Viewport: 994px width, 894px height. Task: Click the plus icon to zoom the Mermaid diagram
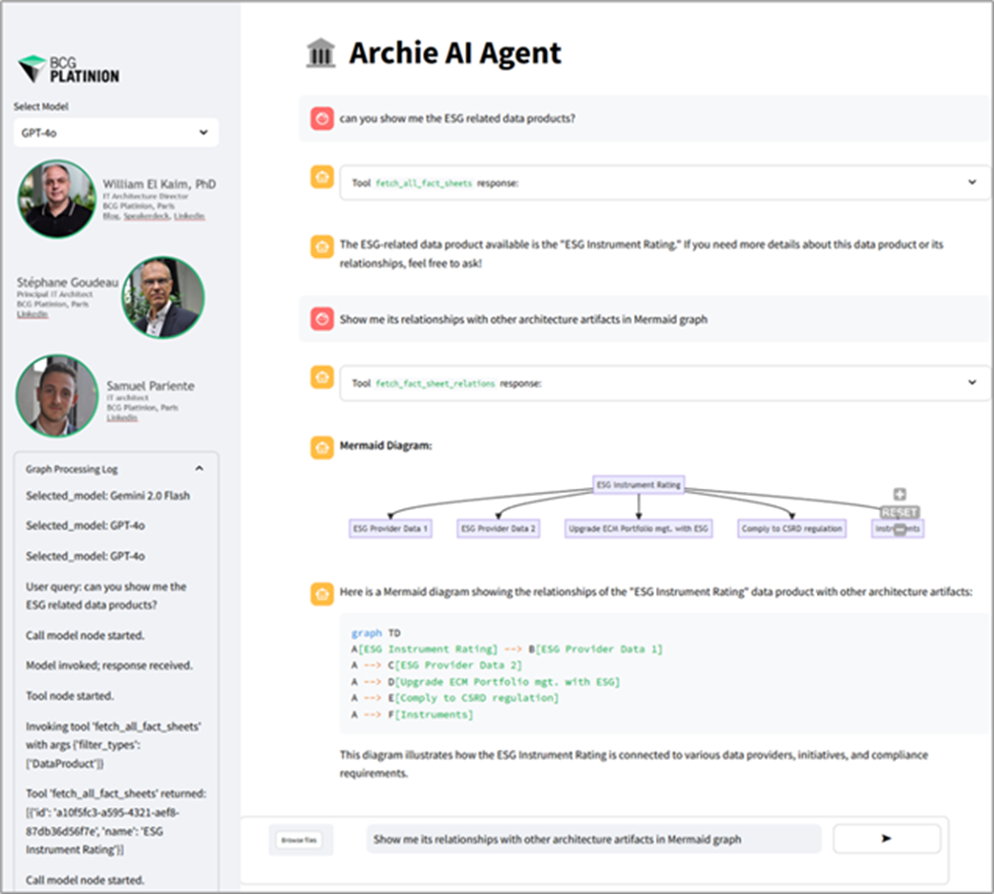tap(899, 493)
